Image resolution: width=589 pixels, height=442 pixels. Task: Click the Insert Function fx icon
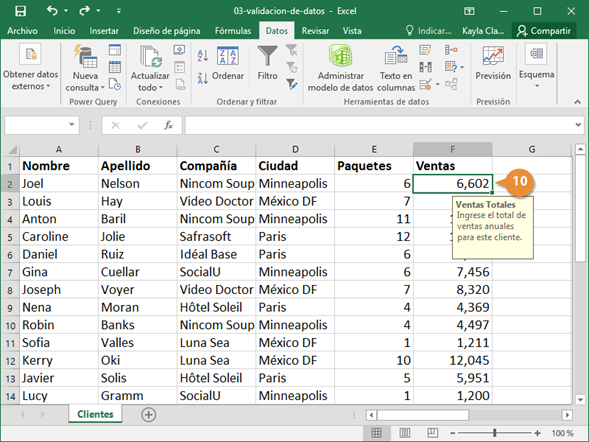click(x=169, y=125)
